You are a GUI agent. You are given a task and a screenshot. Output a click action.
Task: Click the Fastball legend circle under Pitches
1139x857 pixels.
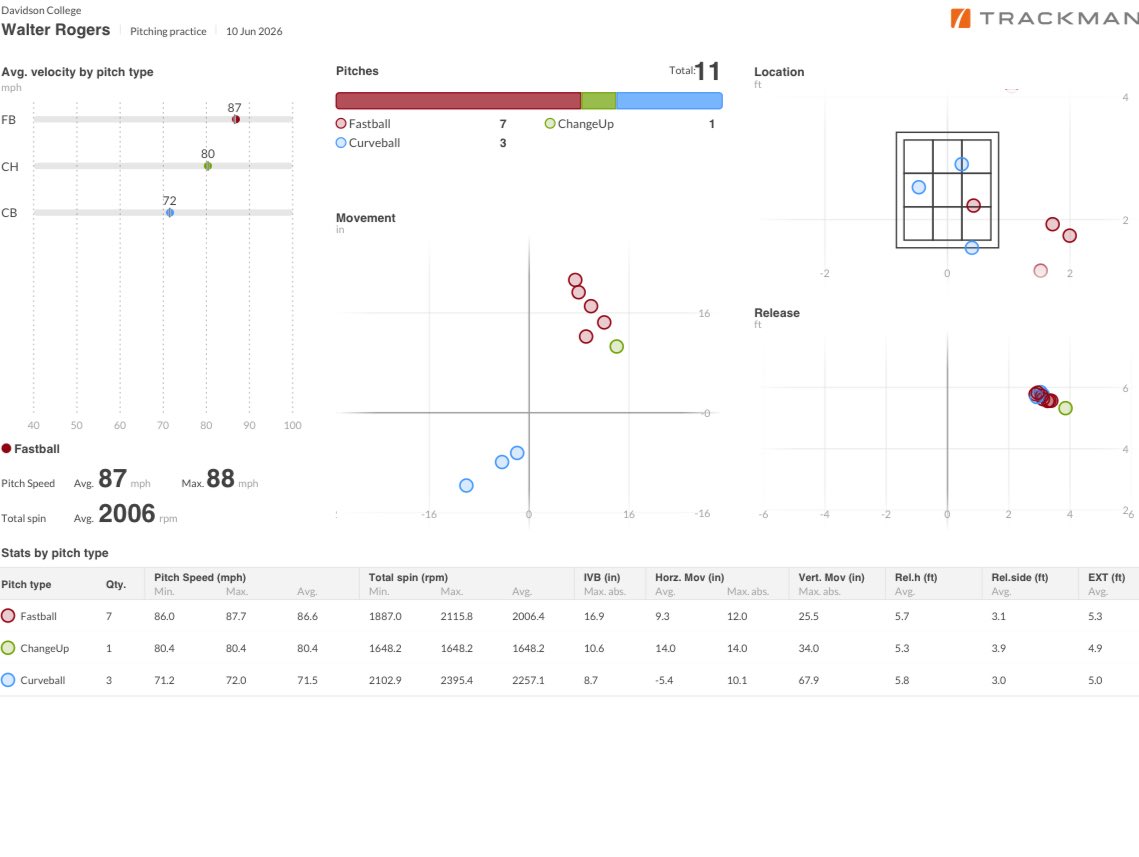pos(341,123)
